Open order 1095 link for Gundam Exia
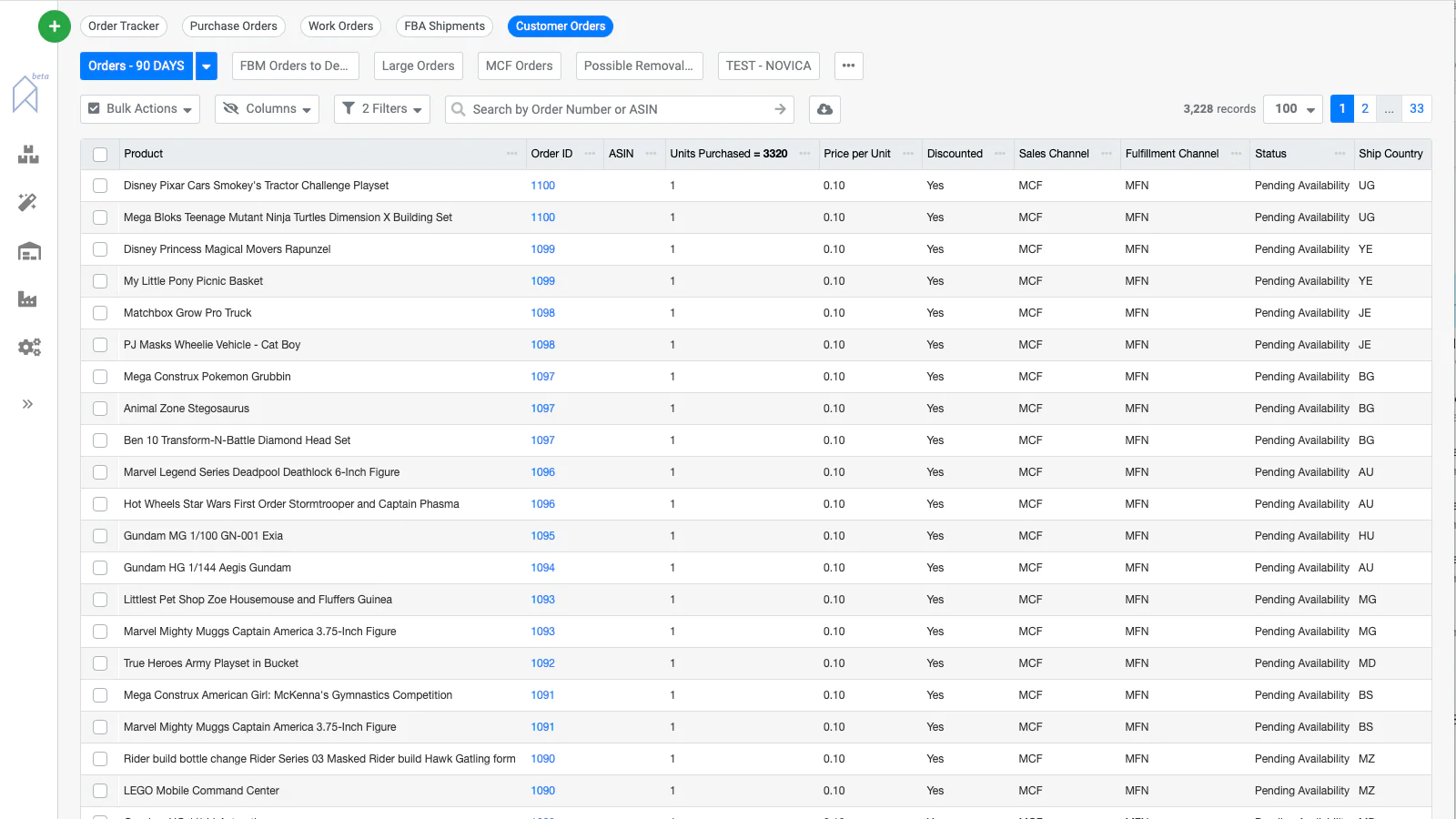 pyautogui.click(x=542, y=536)
